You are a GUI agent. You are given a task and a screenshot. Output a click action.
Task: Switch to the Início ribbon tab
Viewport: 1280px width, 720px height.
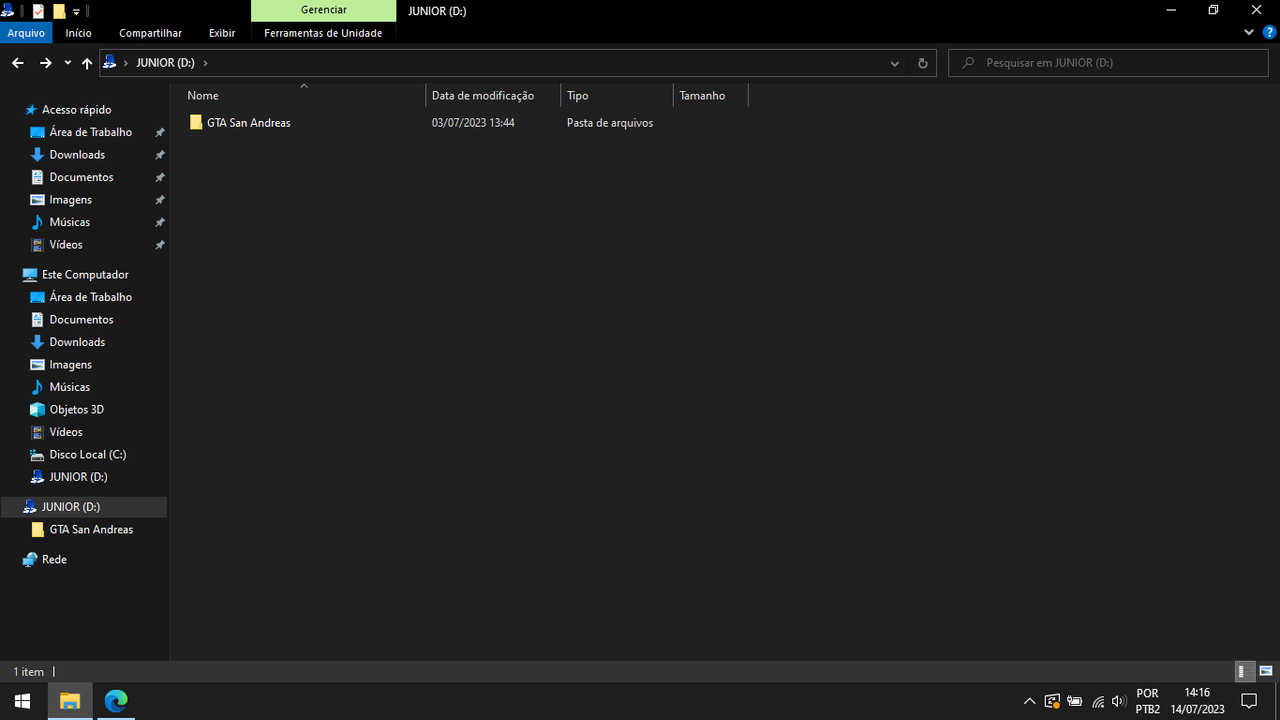[78, 33]
